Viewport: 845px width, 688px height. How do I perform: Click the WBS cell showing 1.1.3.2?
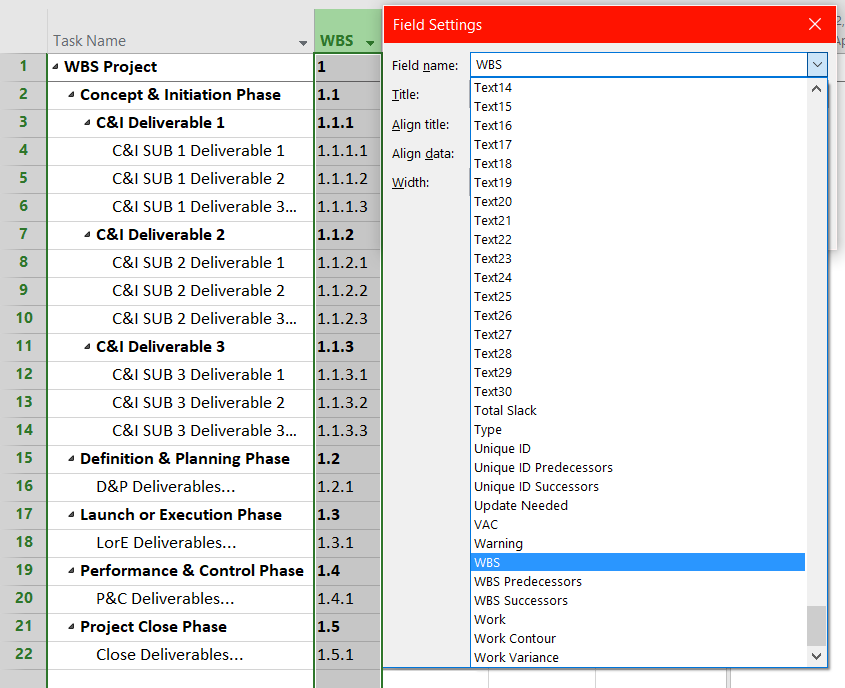[348, 403]
